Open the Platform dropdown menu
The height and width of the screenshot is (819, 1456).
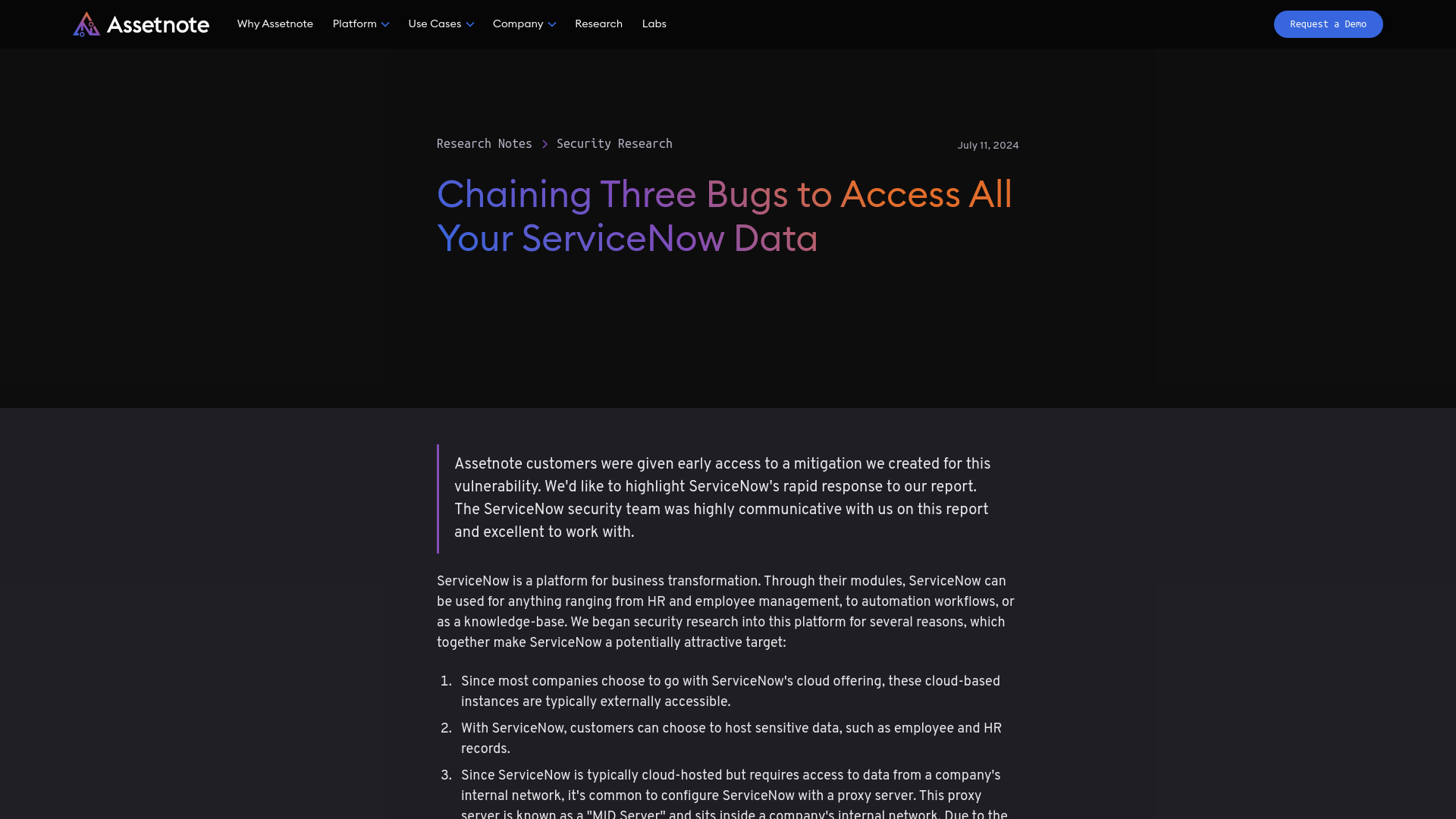[x=360, y=24]
